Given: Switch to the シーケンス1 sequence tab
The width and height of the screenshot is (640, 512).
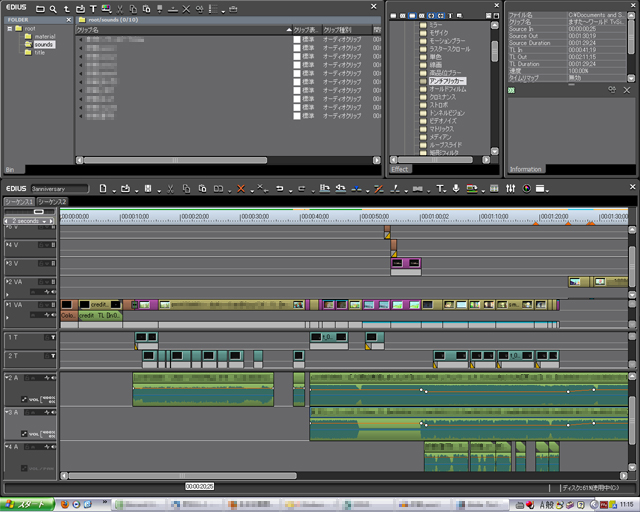Looking at the screenshot, I should tap(18, 201).
